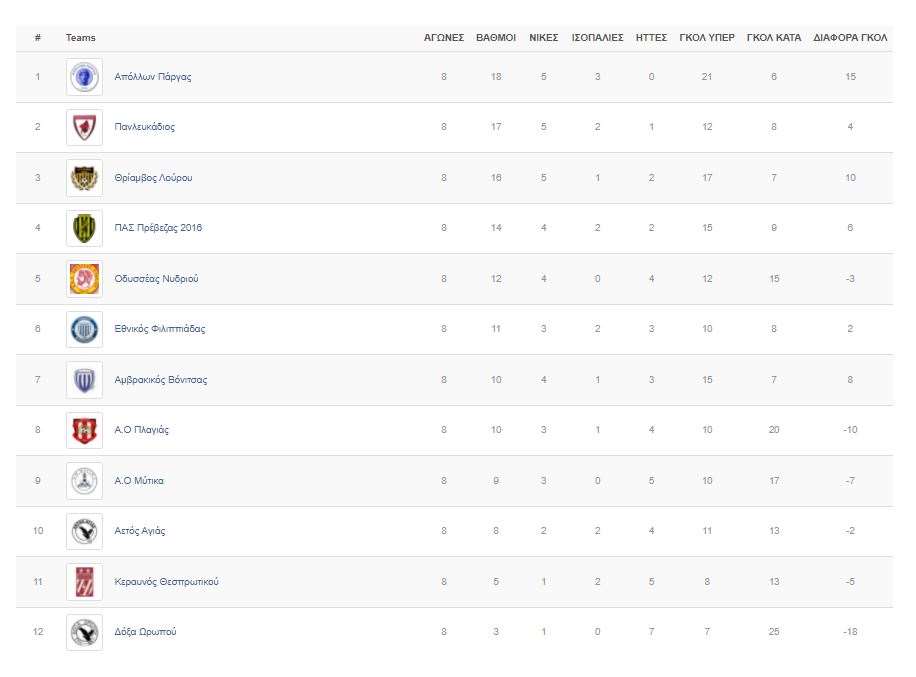The image size is (916, 677).
Task: Click the # rank column header
Action: point(38,37)
